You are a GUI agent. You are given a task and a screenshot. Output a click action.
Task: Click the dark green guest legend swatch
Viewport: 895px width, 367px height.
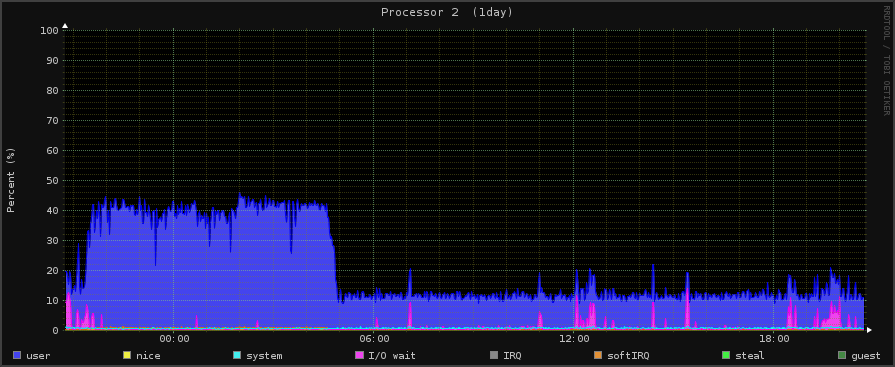(842, 356)
